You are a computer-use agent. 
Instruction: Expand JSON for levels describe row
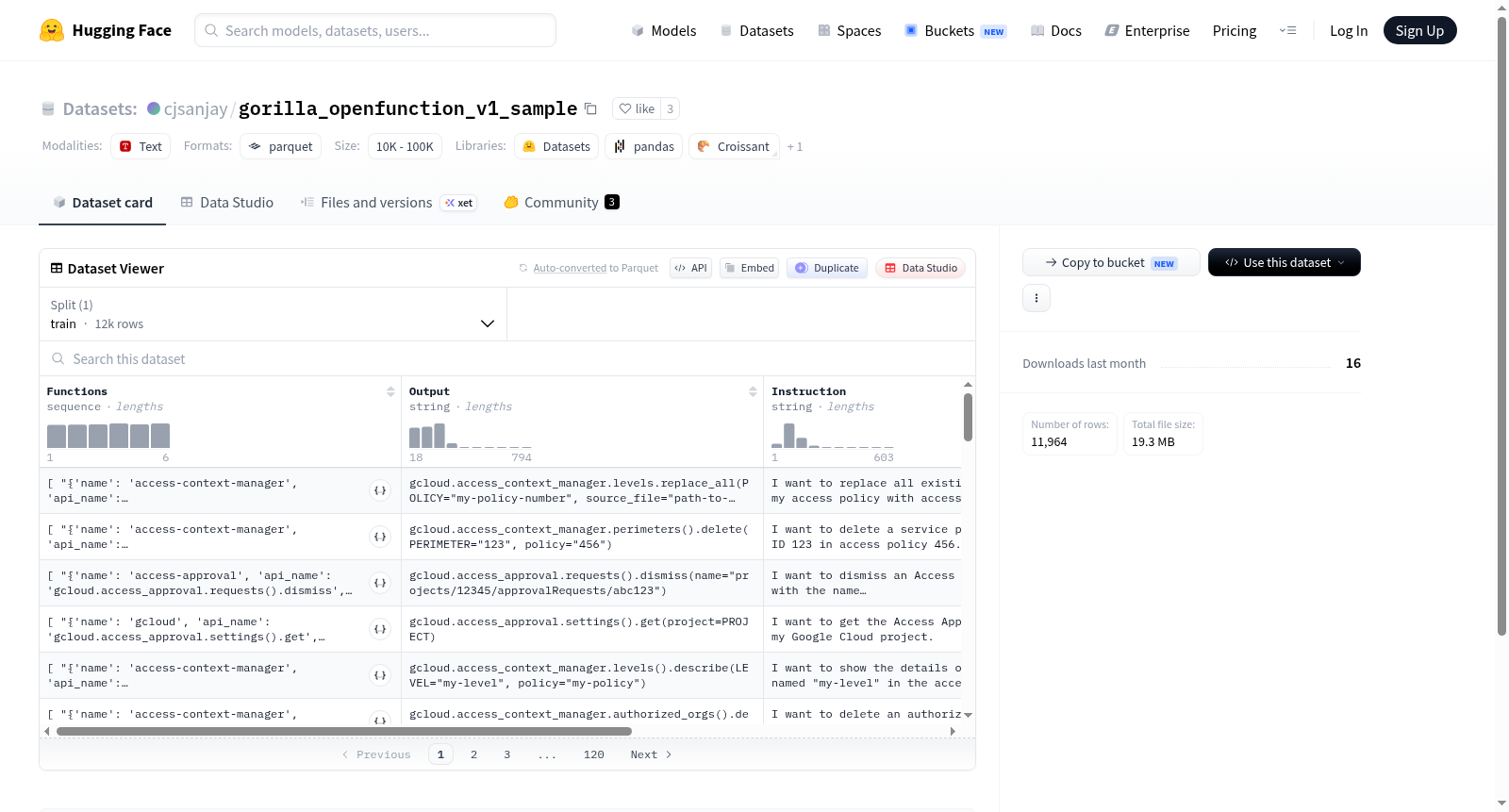[x=380, y=675]
